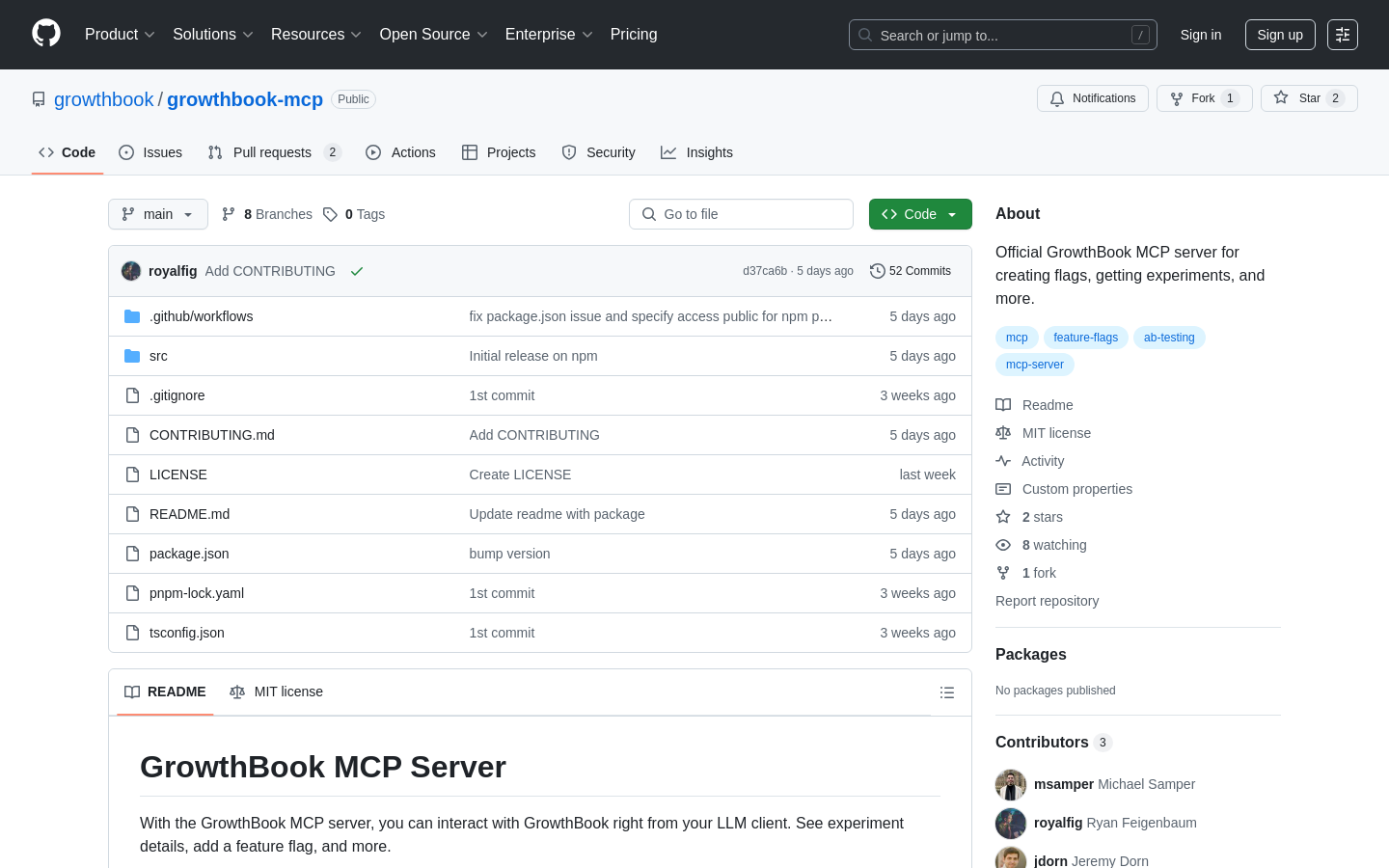
Task: Click the Report repository link
Action: pos(1047,601)
